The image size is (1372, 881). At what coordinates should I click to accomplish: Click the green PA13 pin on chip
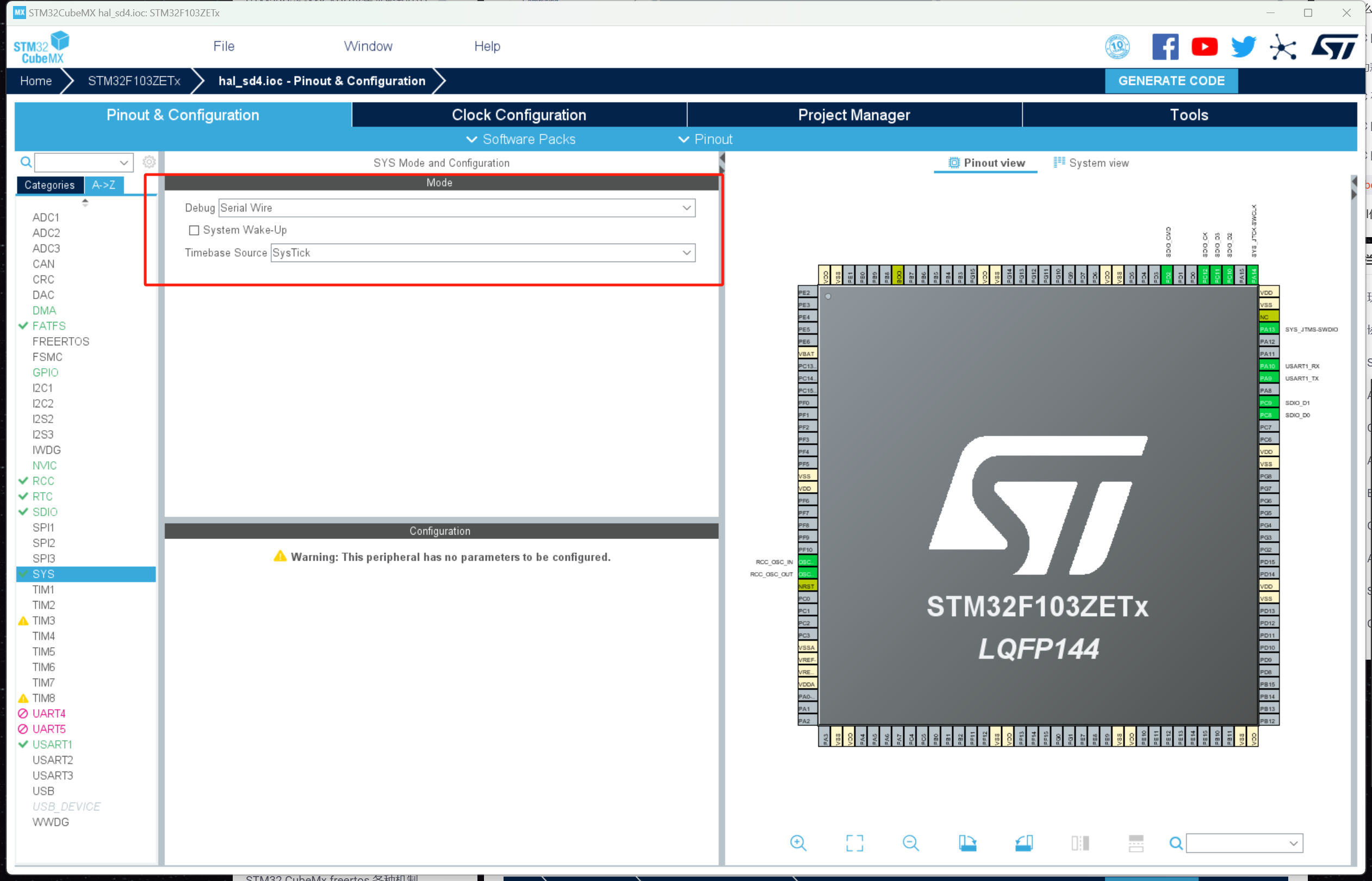point(1269,329)
